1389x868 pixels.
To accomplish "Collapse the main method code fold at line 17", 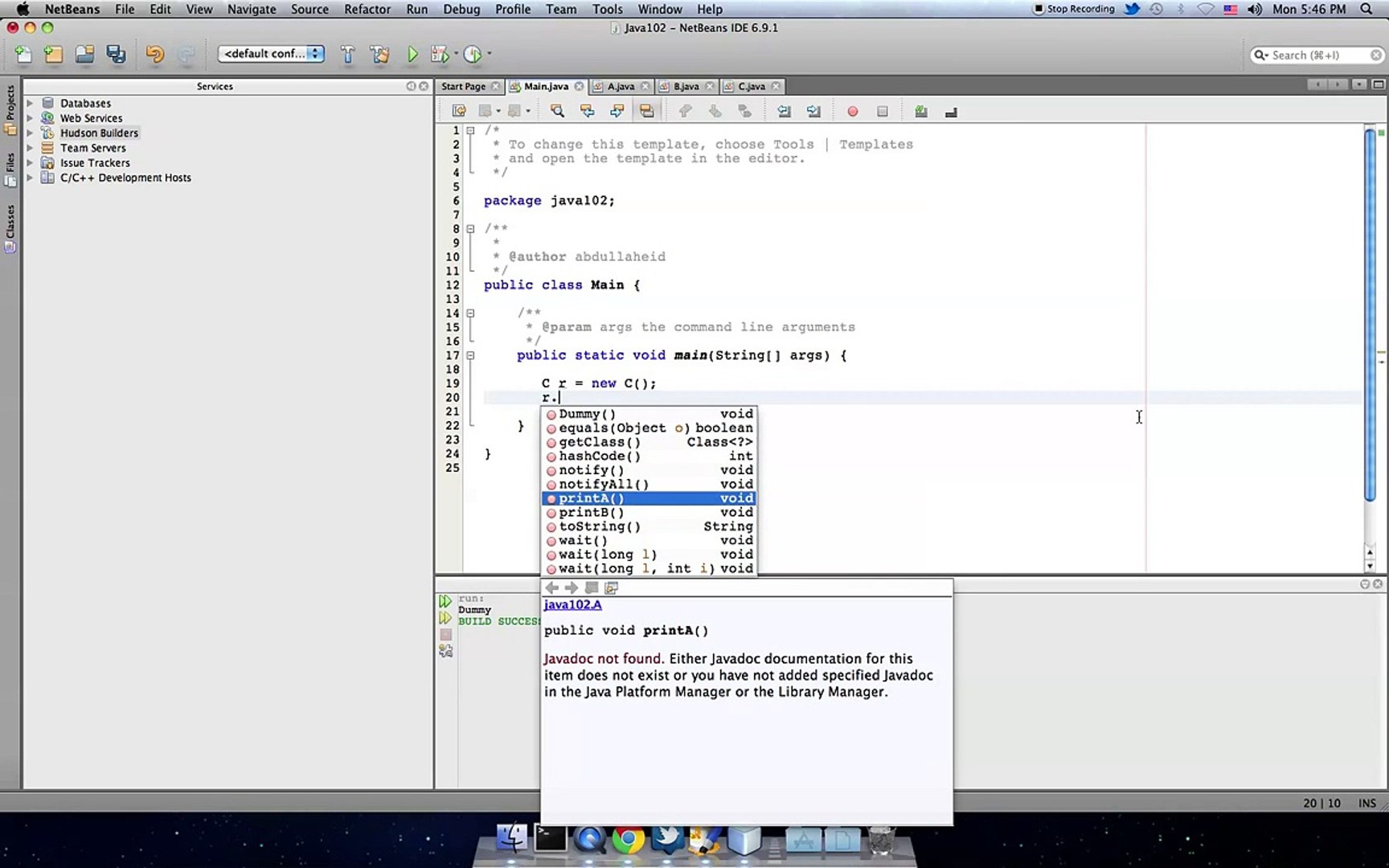I will pos(469,354).
